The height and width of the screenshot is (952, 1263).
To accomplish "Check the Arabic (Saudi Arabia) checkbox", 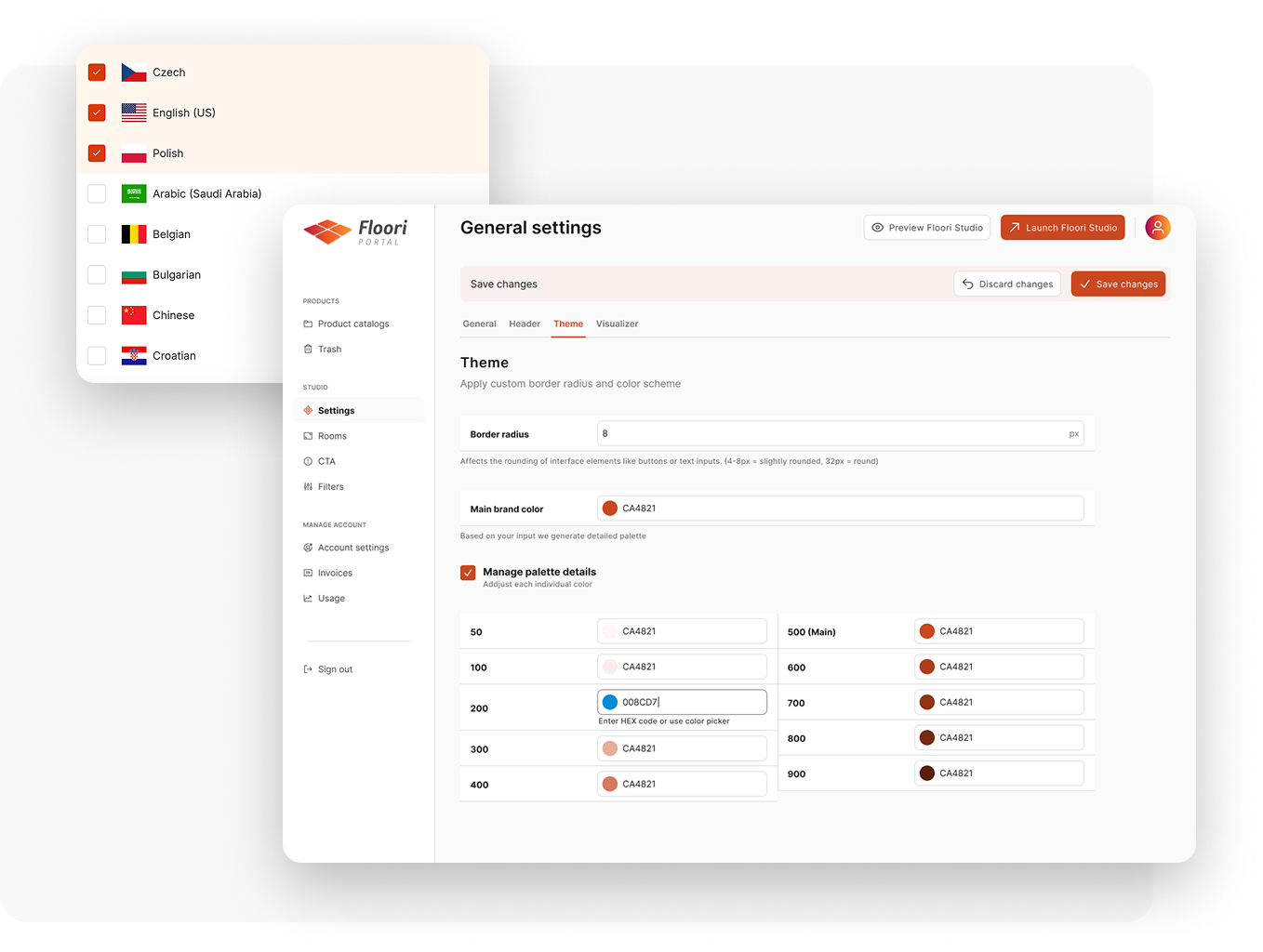I will point(97,193).
